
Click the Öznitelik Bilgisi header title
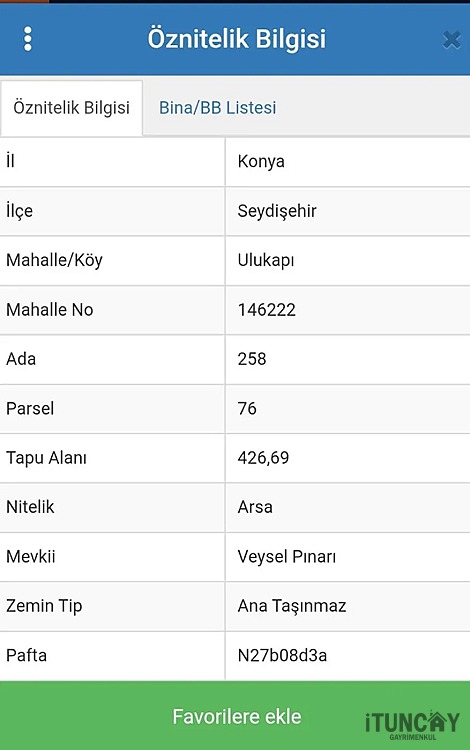pos(237,39)
